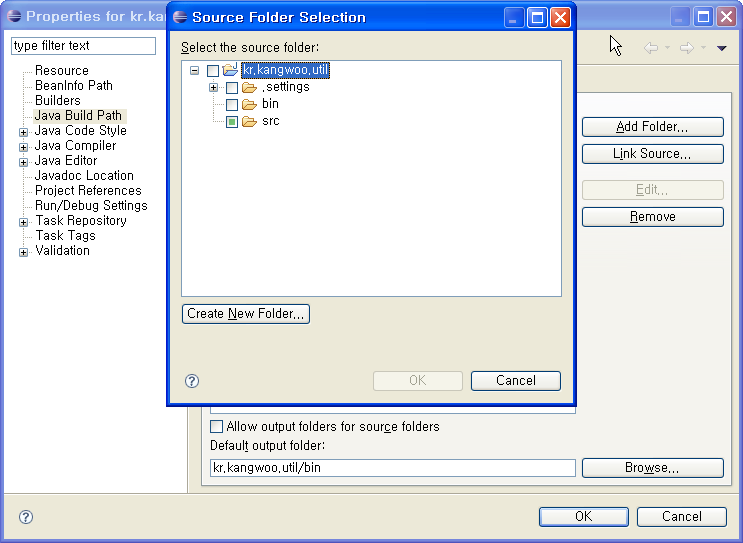Click the forward arrow in Properties window

[687, 47]
